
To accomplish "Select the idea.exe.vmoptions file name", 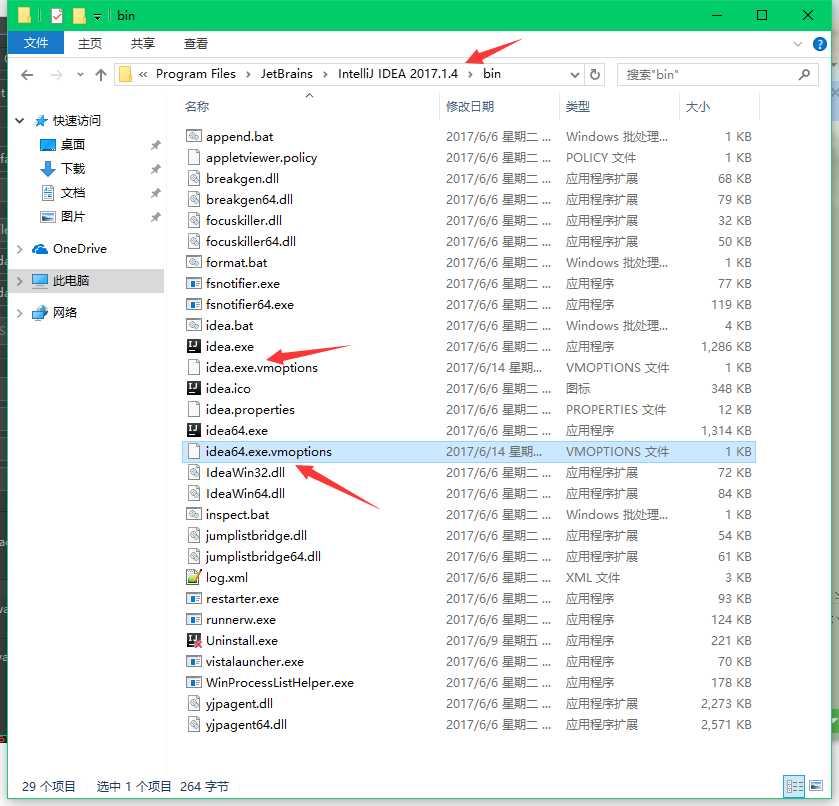I will click(262, 368).
